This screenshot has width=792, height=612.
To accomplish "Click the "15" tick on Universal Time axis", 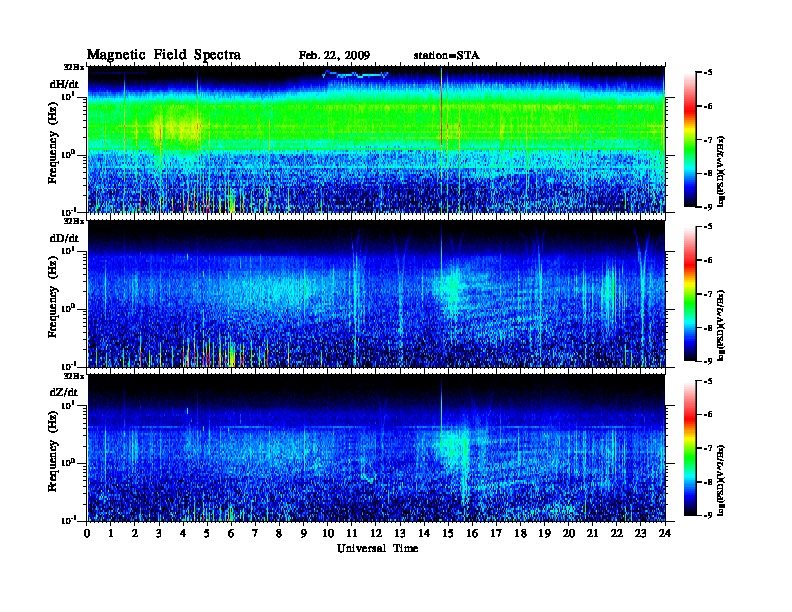I will tap(448, 533).
